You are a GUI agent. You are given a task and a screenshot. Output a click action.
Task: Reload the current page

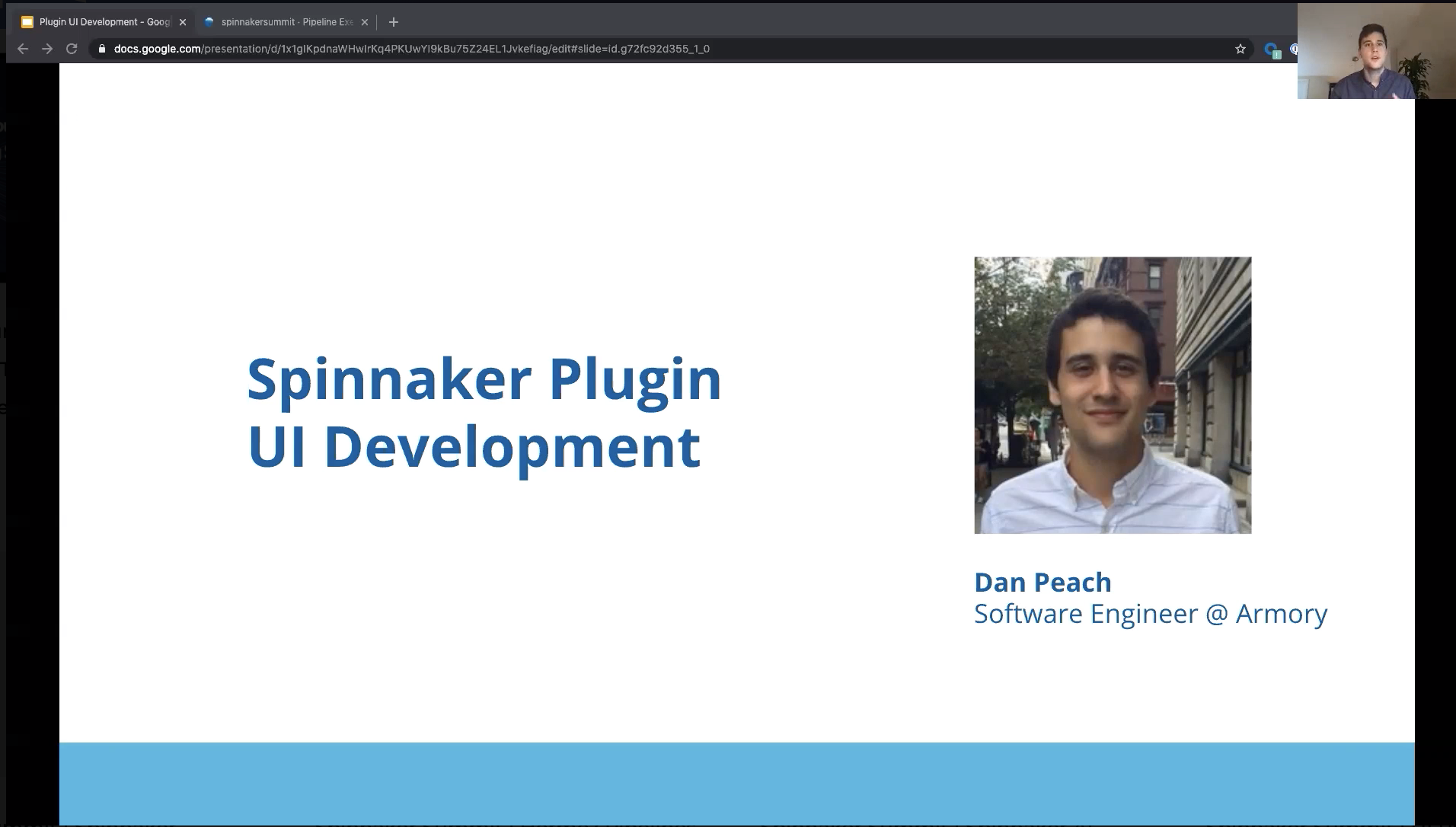72,49
